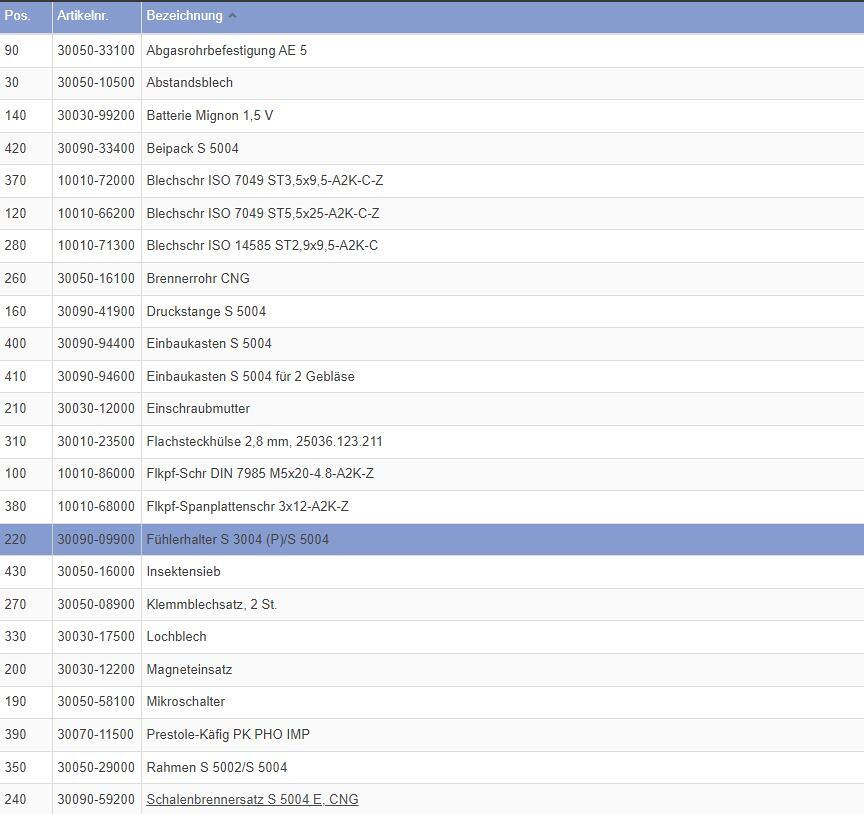Click article number 30050-08900

click(96, 604)
